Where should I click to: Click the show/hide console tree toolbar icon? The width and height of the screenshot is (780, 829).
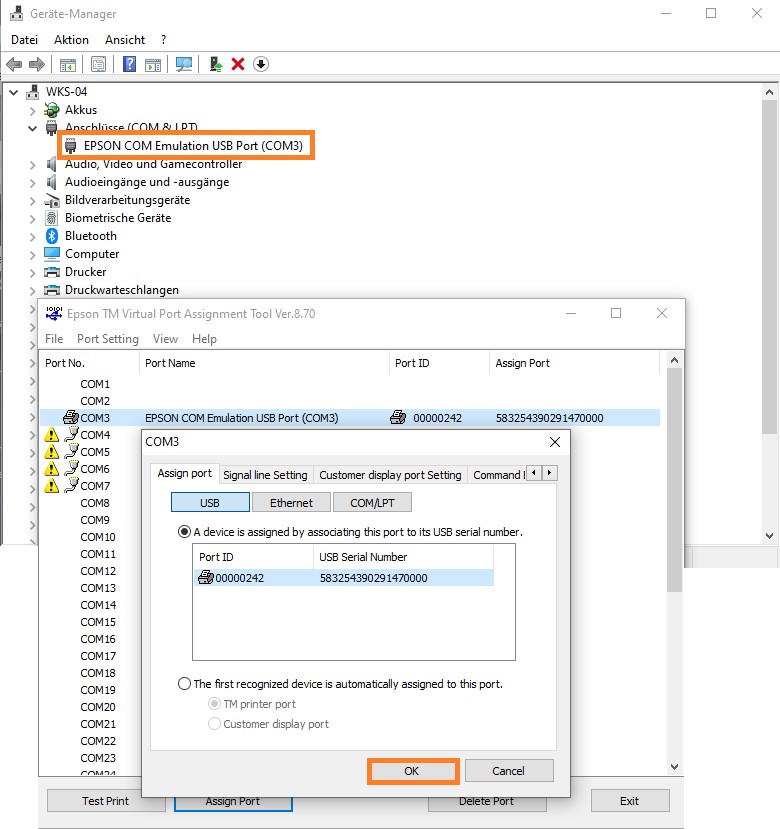[68, 65]
